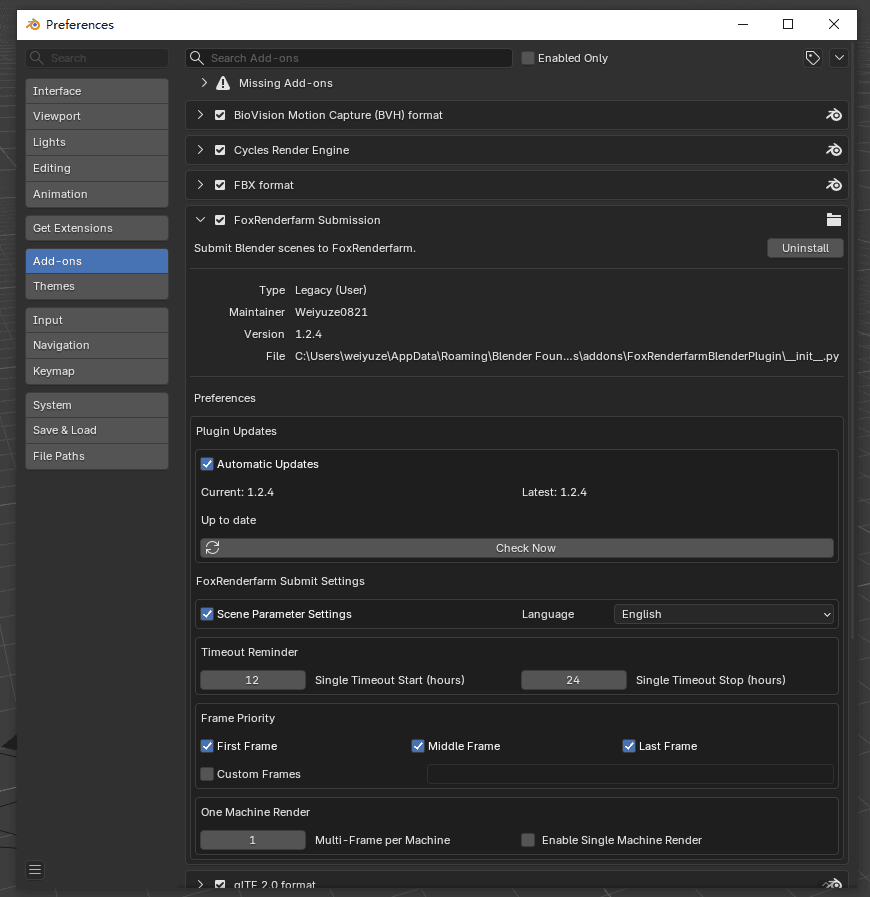Switch to the Themes section

coord(97,286)
